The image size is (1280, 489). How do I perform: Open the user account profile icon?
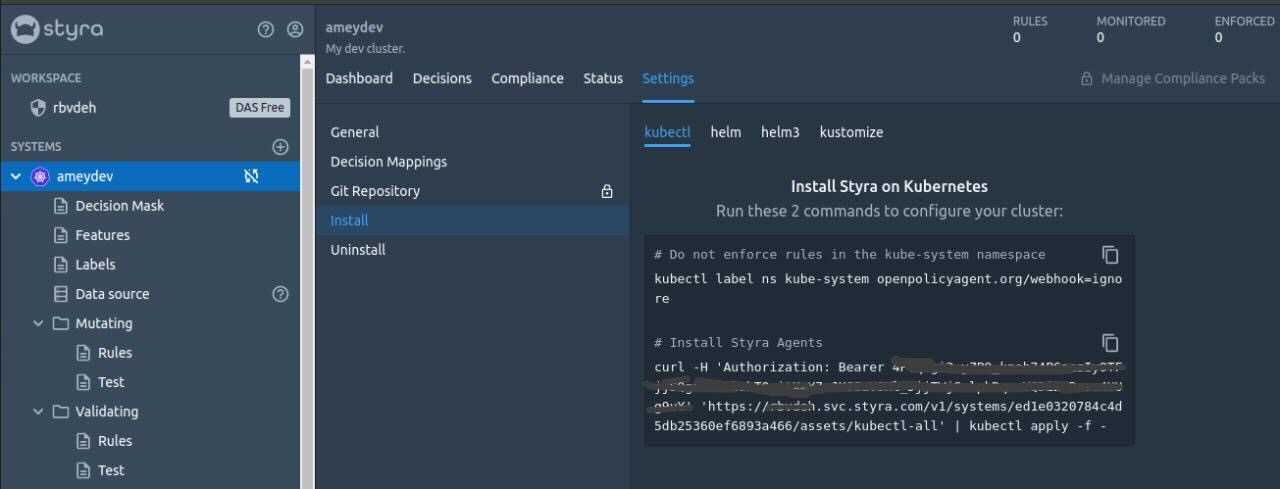pyautogui.click(x=295, y=30)
